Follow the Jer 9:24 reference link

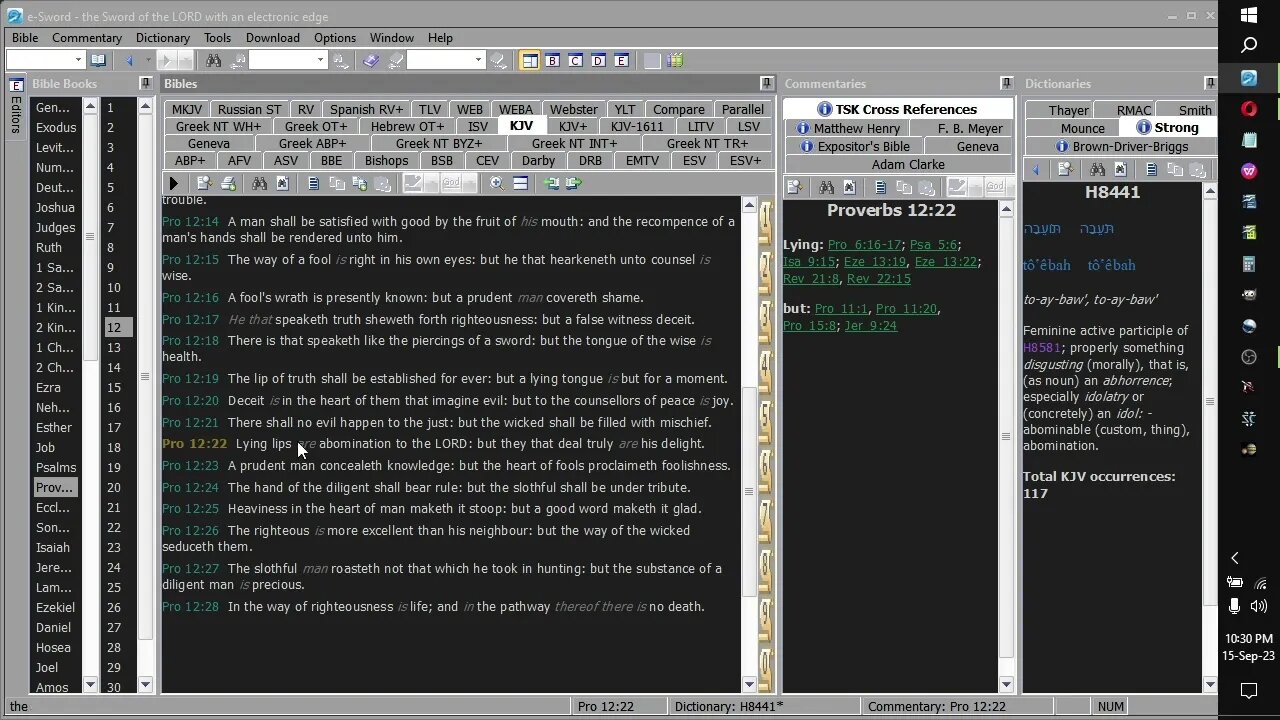(870, 326)
